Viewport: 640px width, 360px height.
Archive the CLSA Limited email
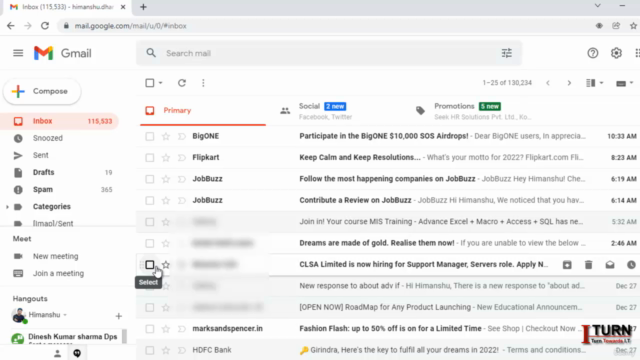pos(567,265)
